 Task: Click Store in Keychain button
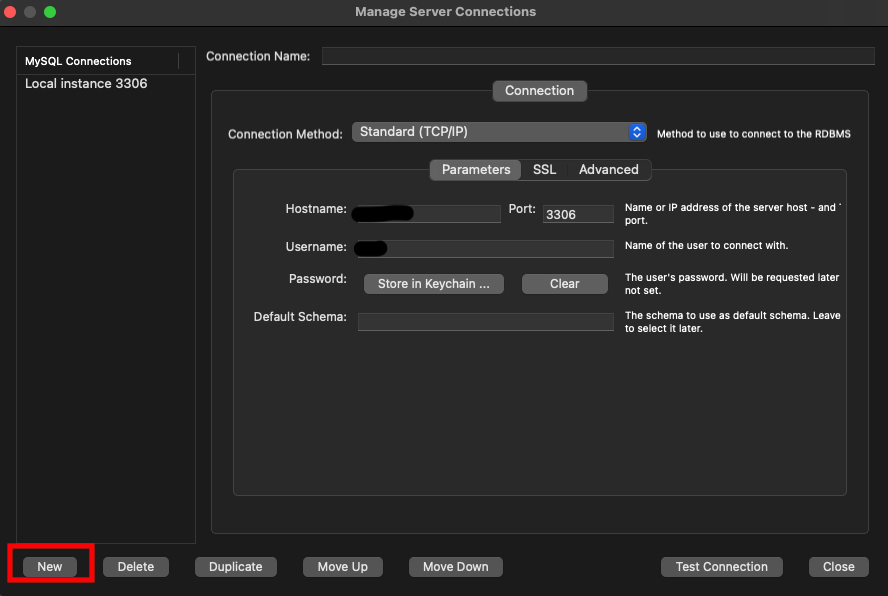point(434,284)
